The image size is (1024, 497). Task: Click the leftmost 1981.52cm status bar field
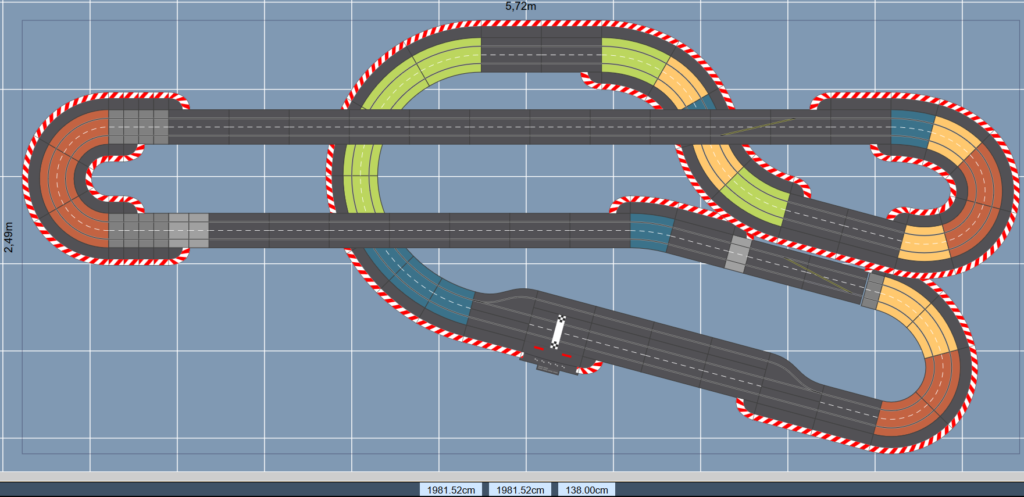(453, 490)
